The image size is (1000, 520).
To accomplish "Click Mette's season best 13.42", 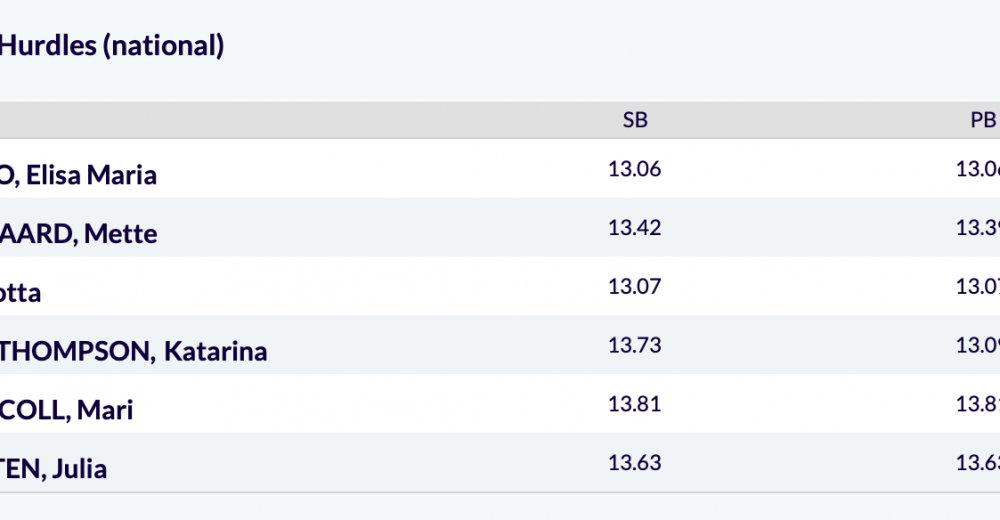I will [635, 228].
